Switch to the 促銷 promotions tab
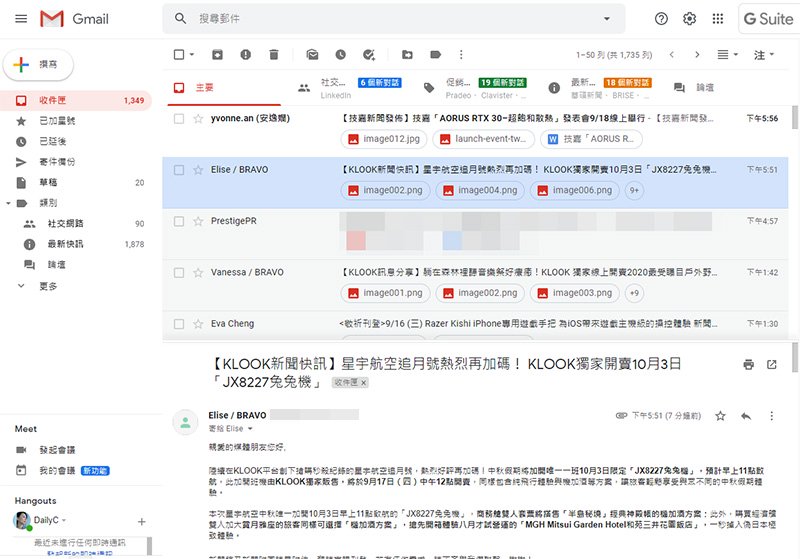This screenshot has width=800, height=559. (455, 88)
